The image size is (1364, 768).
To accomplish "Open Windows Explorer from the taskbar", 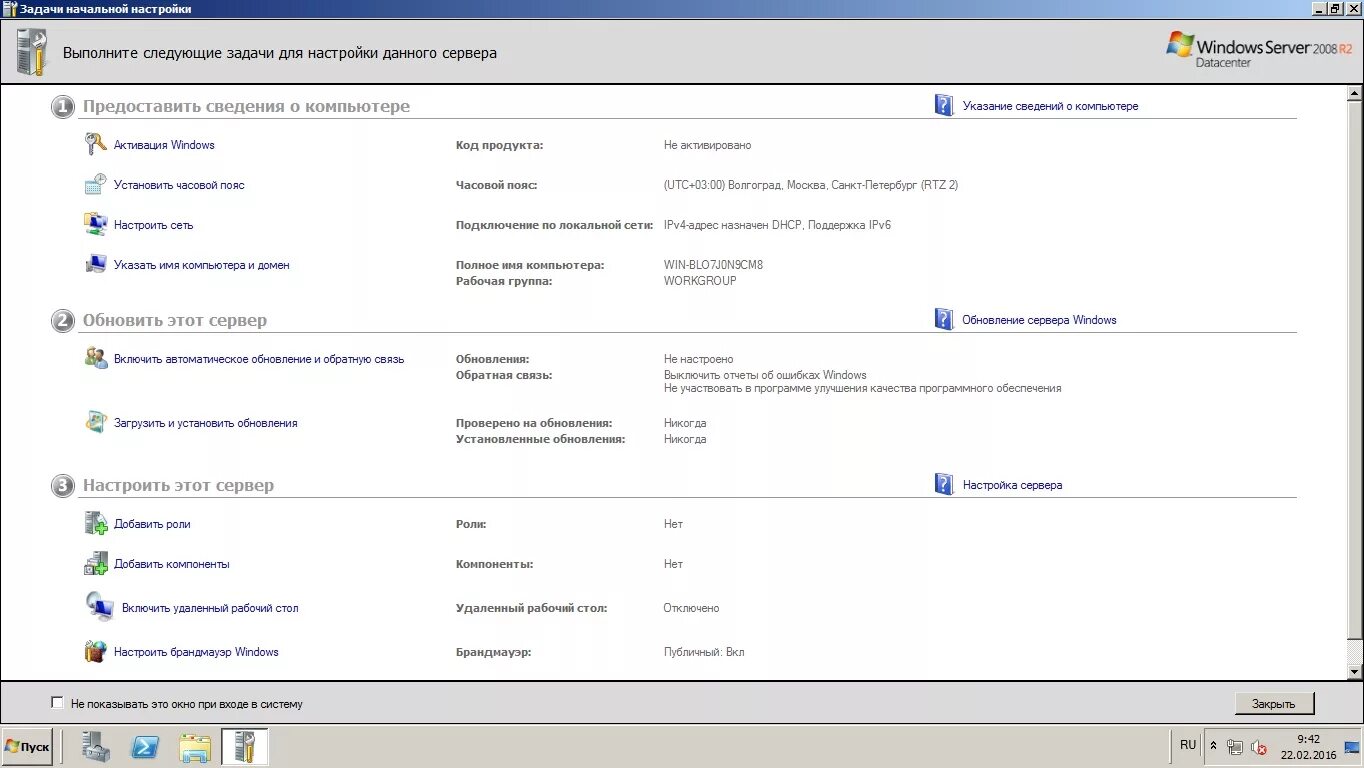I will (195, 747).
